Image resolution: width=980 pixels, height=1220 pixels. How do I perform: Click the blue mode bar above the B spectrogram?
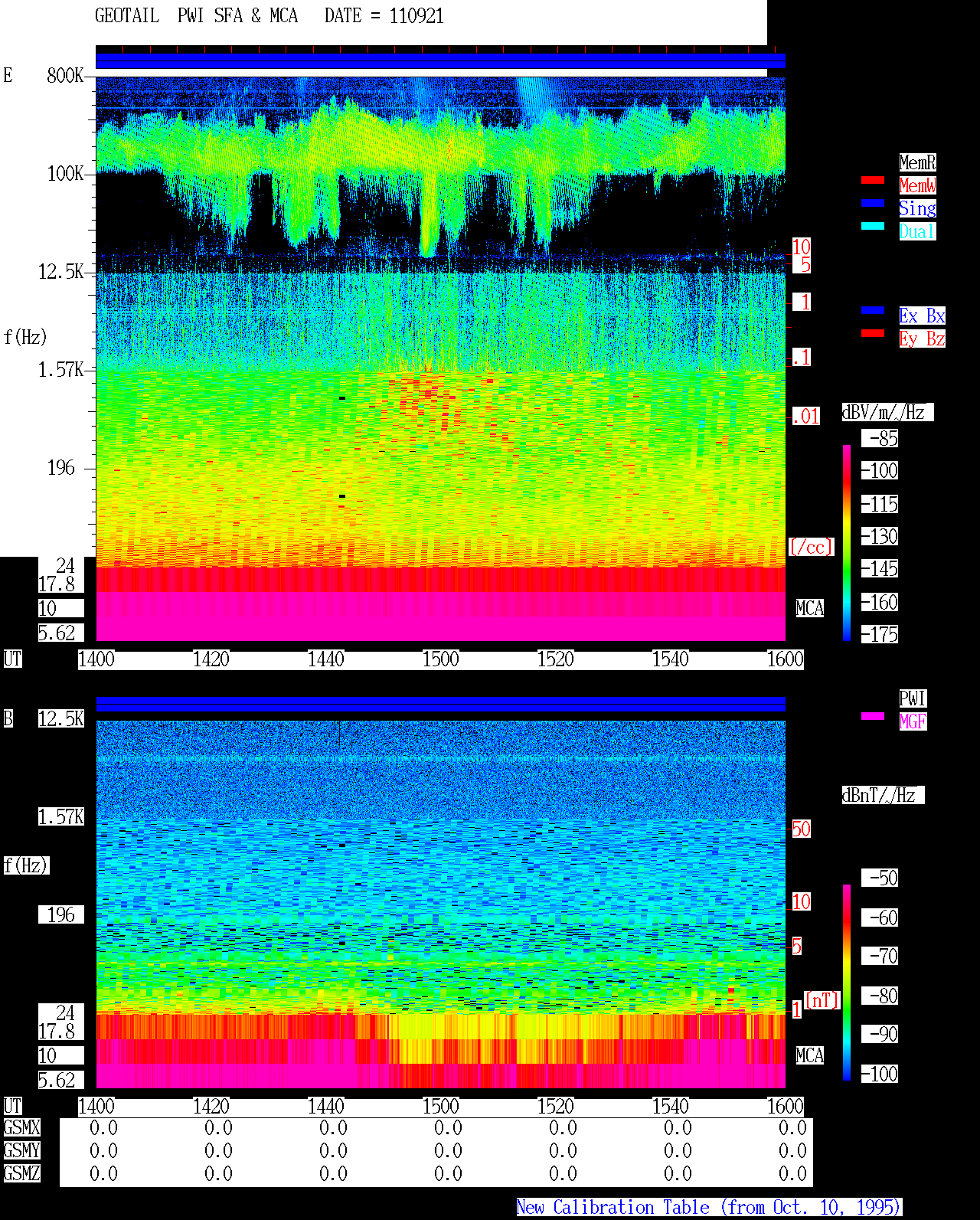click(441, 704)
